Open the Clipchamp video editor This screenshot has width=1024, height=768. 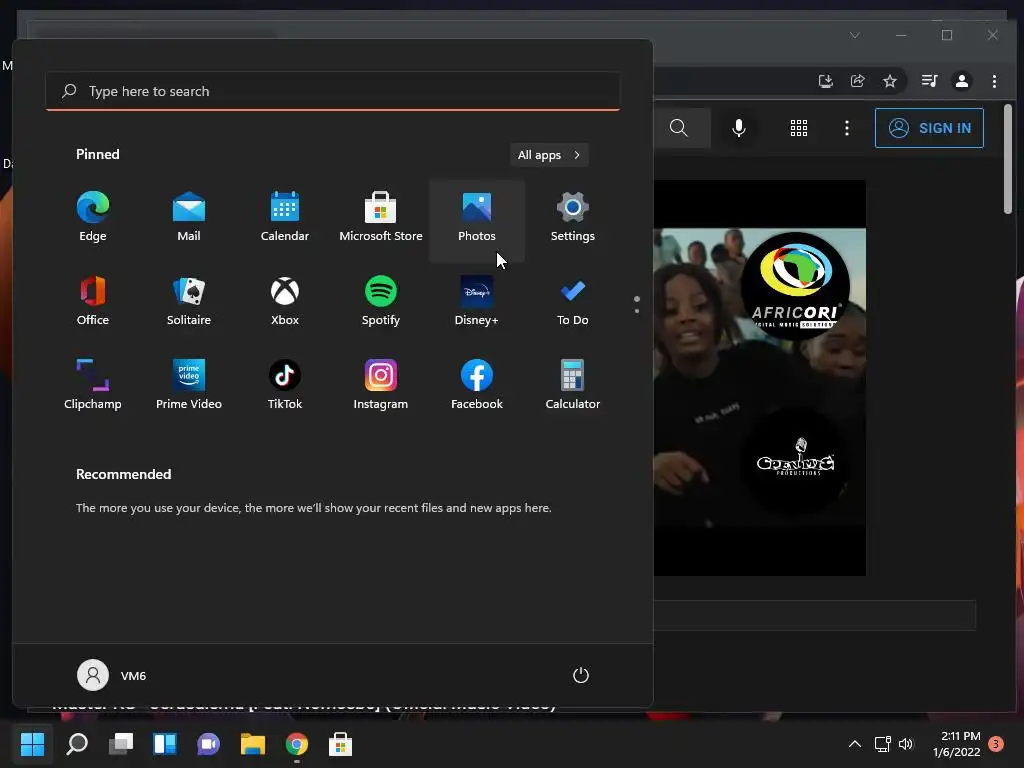coord(93,385)
